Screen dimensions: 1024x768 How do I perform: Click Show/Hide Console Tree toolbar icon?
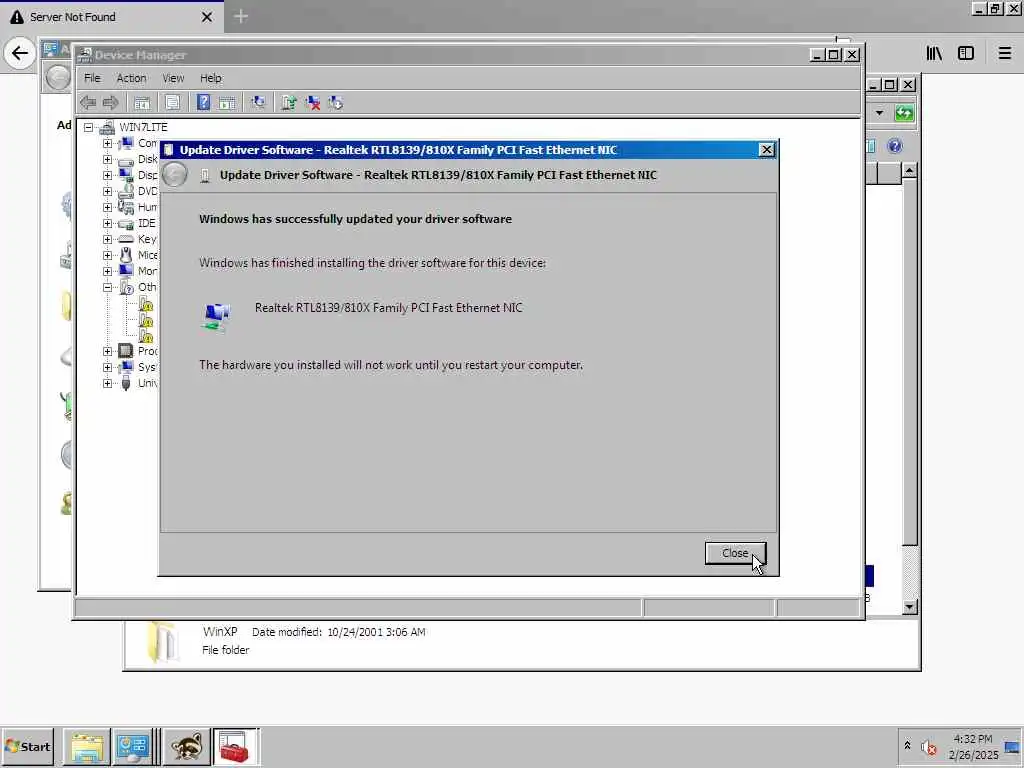(142, 103)
